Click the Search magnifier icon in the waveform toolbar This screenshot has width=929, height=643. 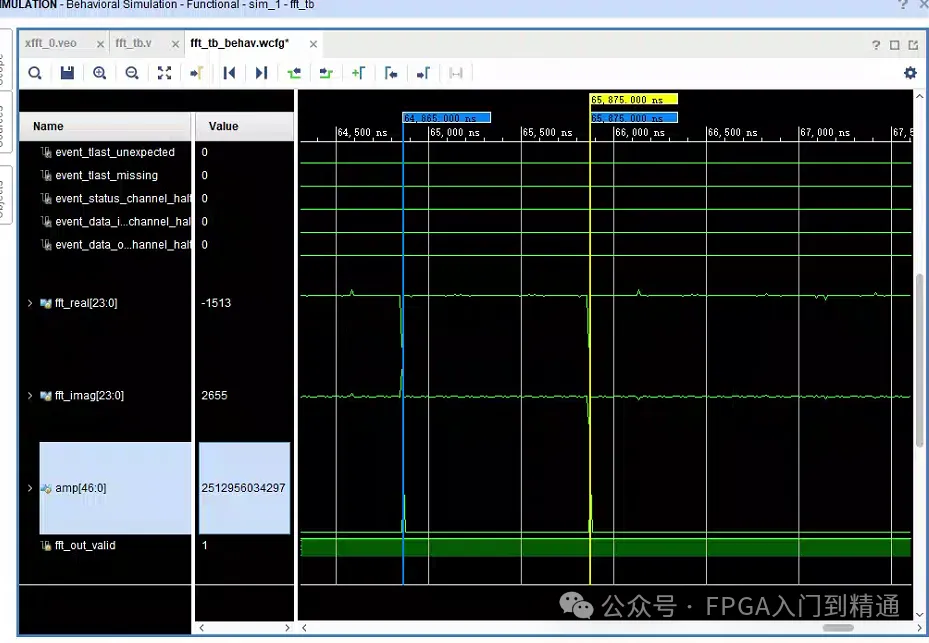(35, 73)
